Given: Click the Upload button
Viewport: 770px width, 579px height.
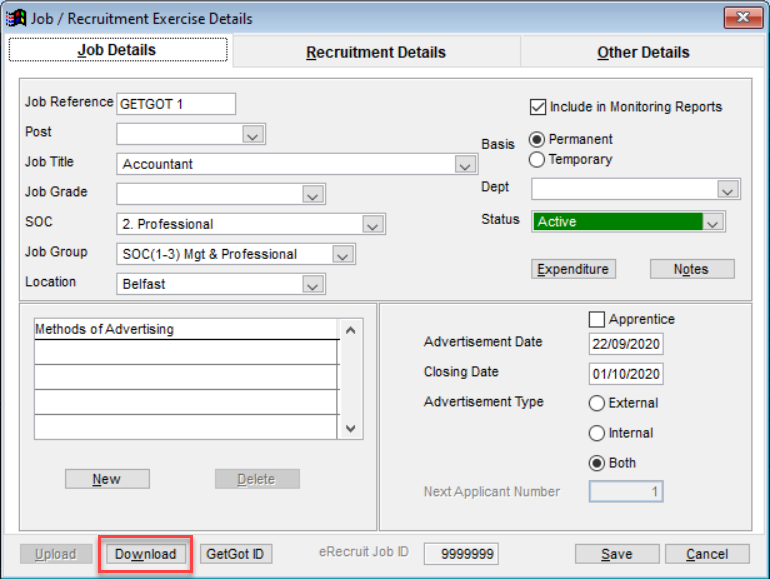Looking at the screenshot, I should [55, 554].
